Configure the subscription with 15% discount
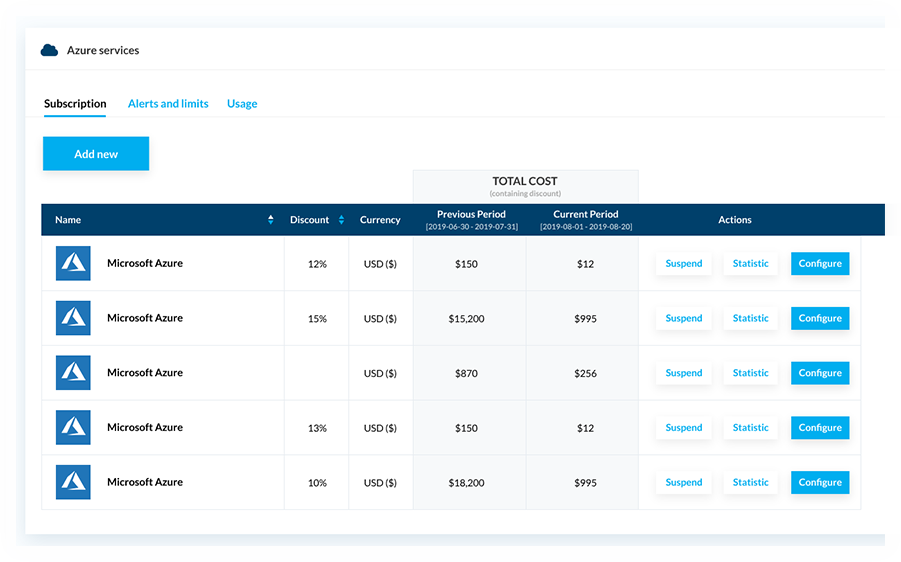The image size is (901, 562). (x=820, y=318)
